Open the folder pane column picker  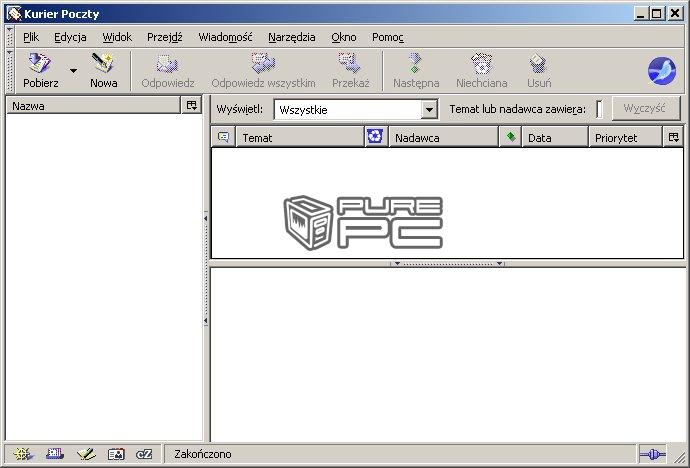(191, 106)
